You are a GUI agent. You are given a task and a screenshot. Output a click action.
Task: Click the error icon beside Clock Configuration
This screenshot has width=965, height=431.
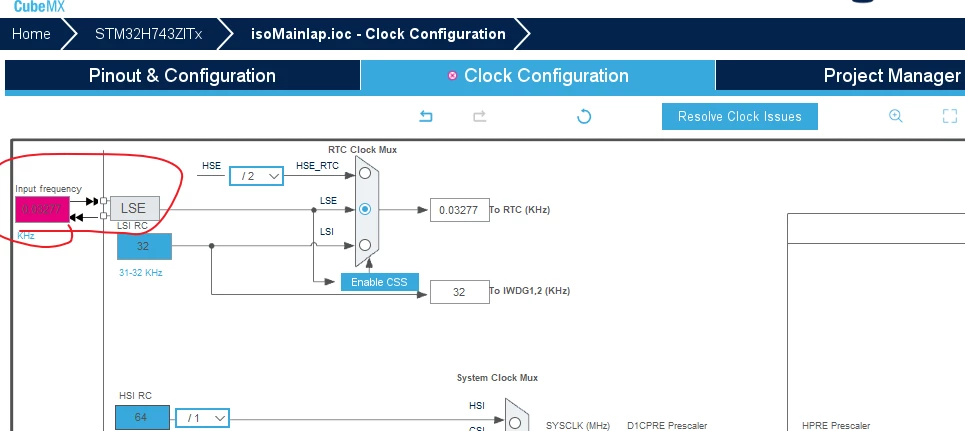(x=452, y=76)
